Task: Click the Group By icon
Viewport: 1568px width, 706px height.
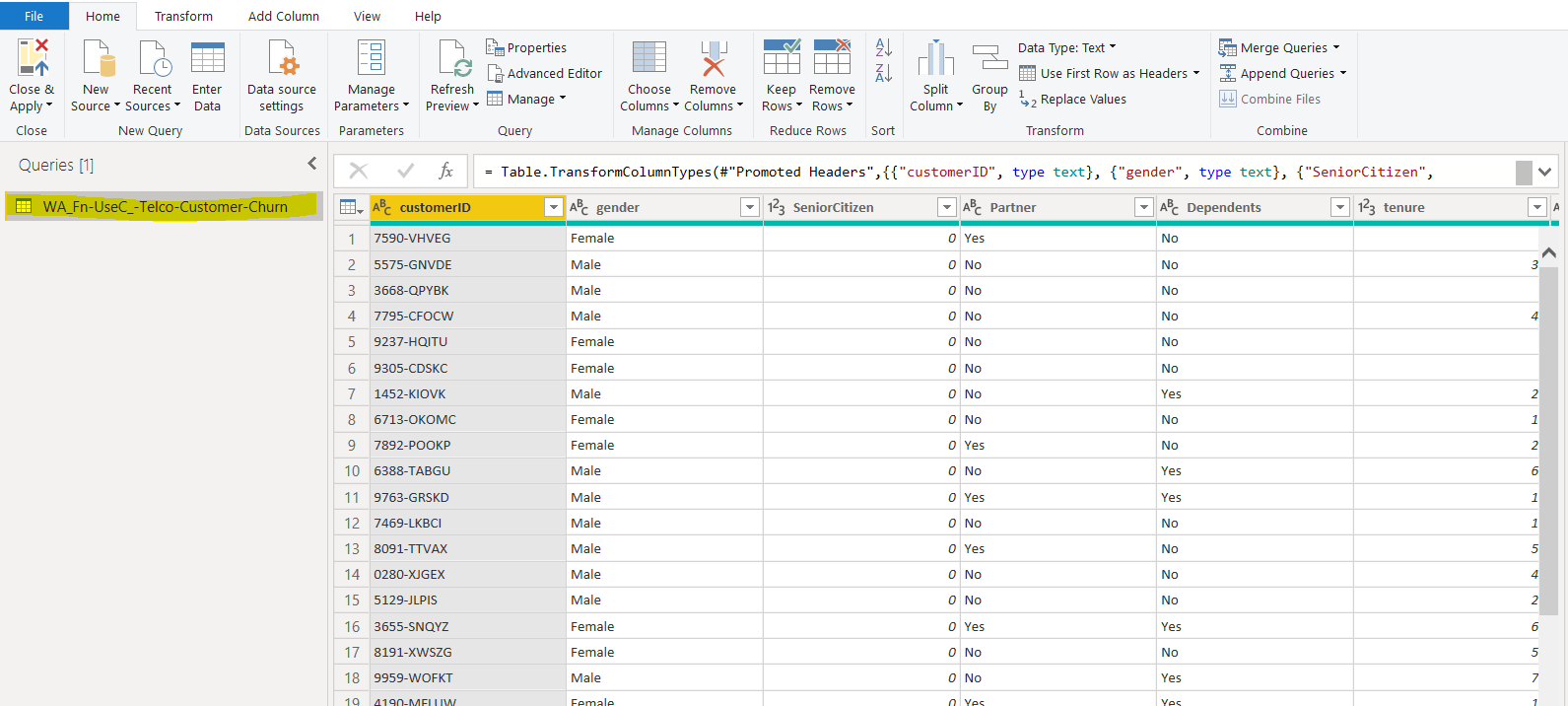Action: [x=989, y=59]
